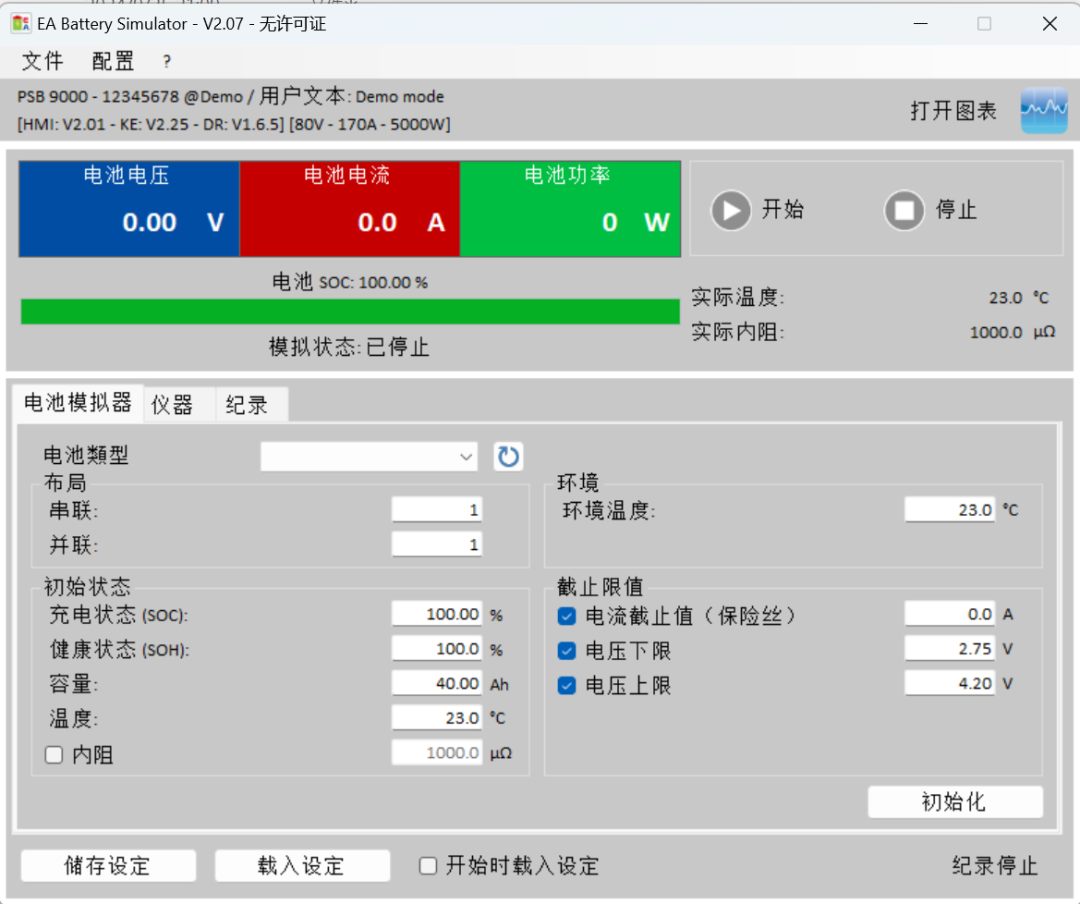This screenshot has width=1080, height=904.
Task: Open the ? help menu
Action: click(167, 62)
